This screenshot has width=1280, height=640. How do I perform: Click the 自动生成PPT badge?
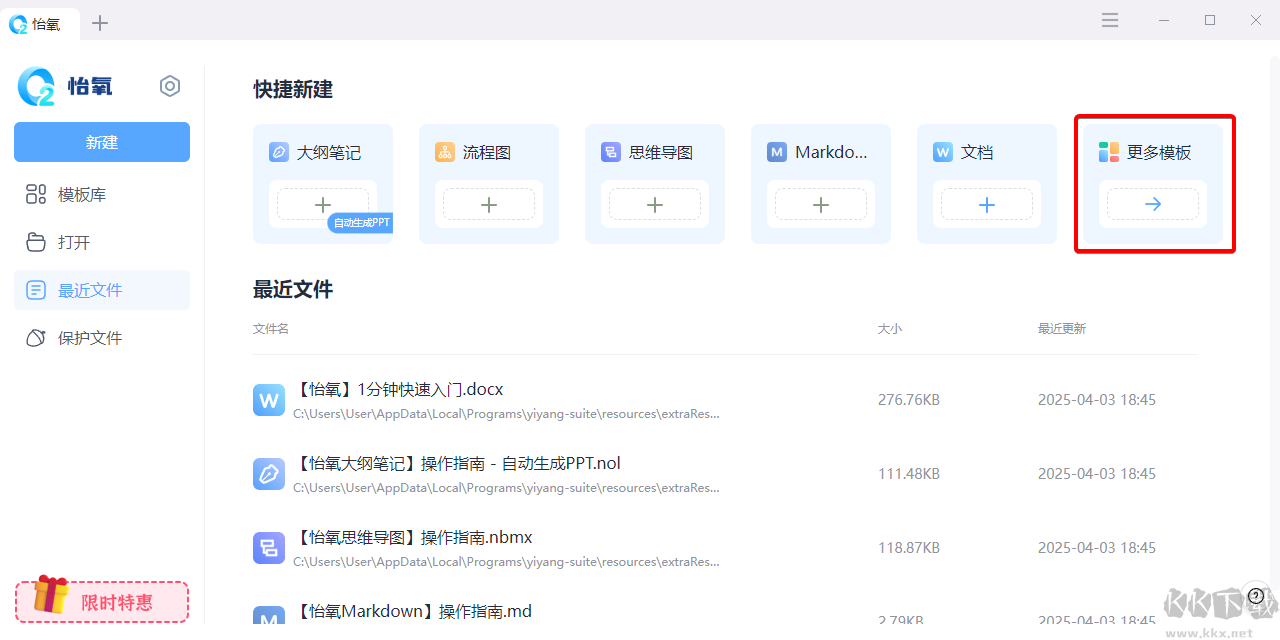point(361,223)
